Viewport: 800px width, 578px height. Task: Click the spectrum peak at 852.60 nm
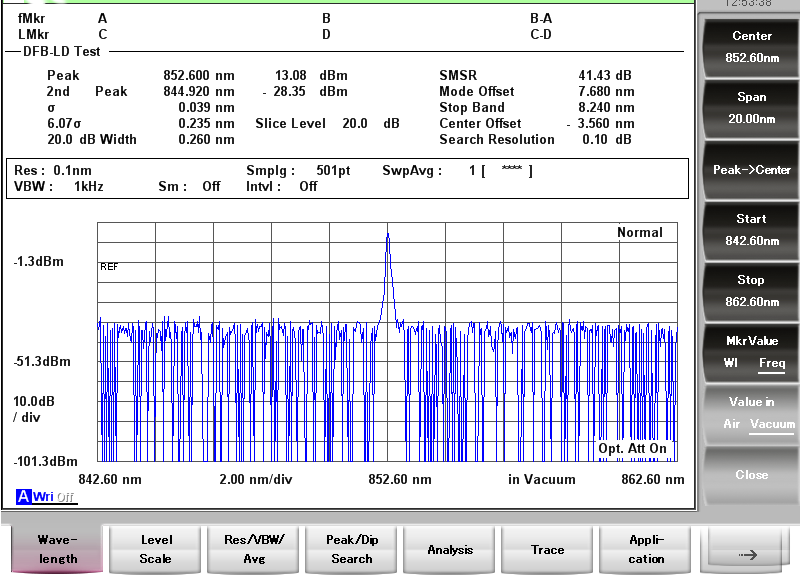pos(387,236)
